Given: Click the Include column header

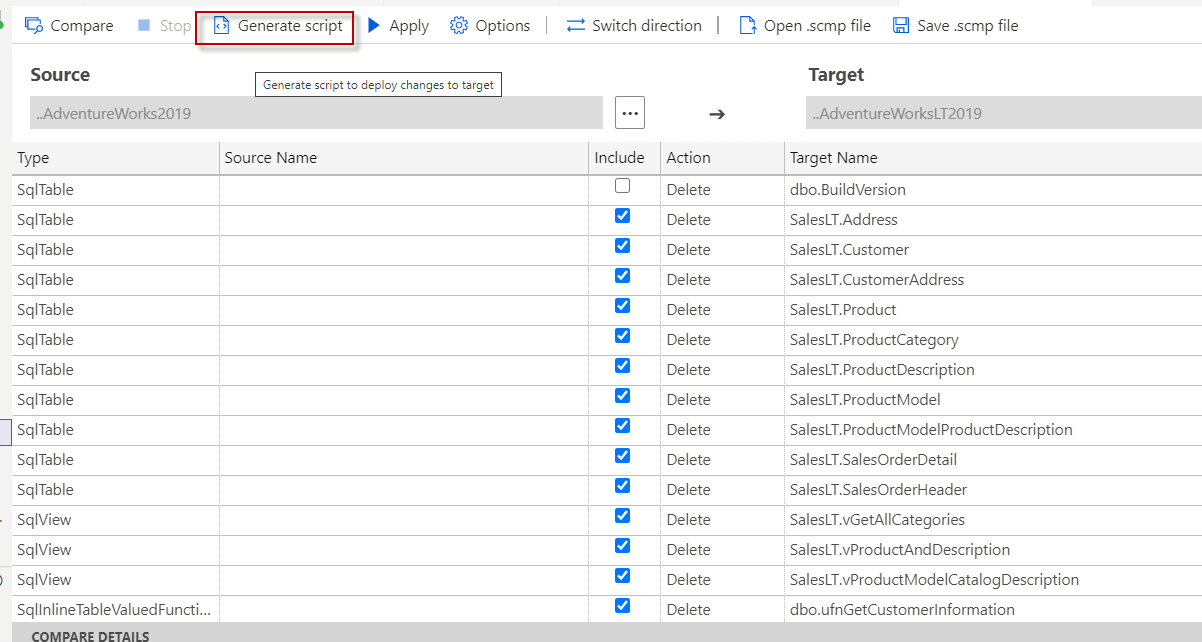Looking at the screenshot, I should point(619,158).
